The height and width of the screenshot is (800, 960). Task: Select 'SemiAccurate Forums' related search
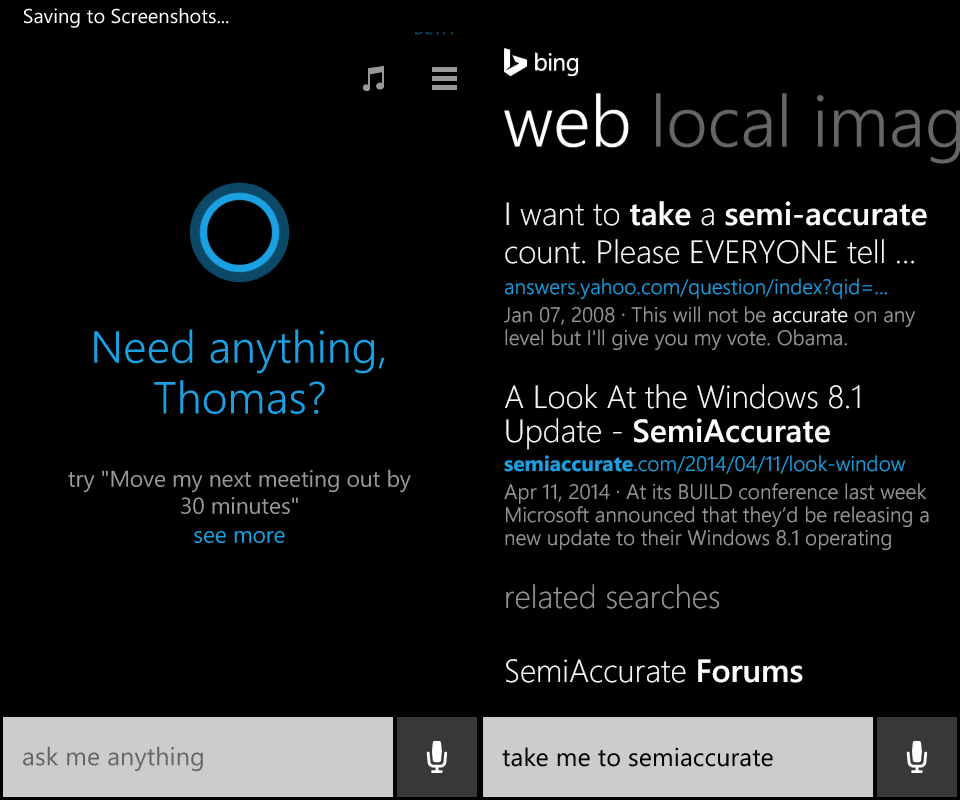pos(653,671)
